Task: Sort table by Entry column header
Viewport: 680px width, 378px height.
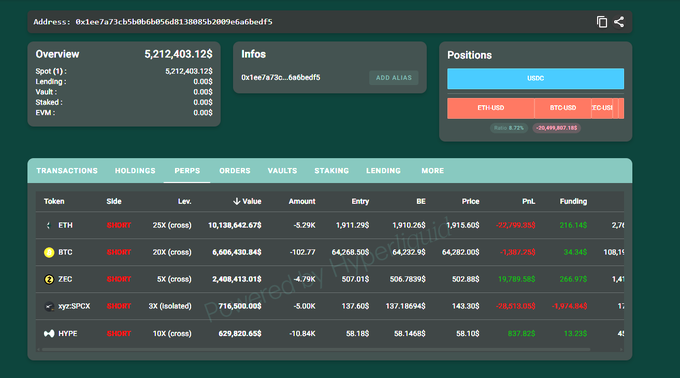Action: pyautogui.click(x=360, y=201)
